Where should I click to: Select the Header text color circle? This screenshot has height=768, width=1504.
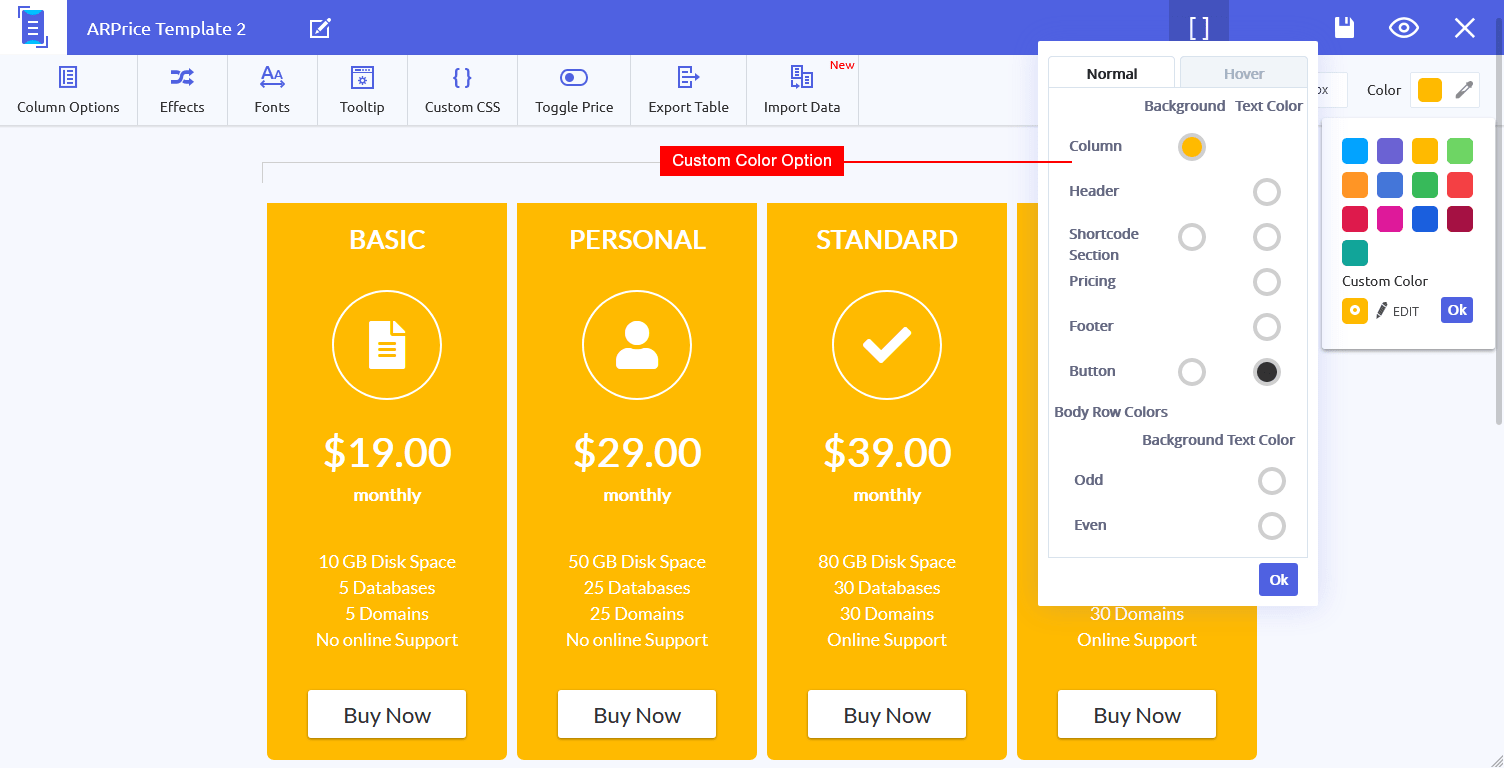1267,192
